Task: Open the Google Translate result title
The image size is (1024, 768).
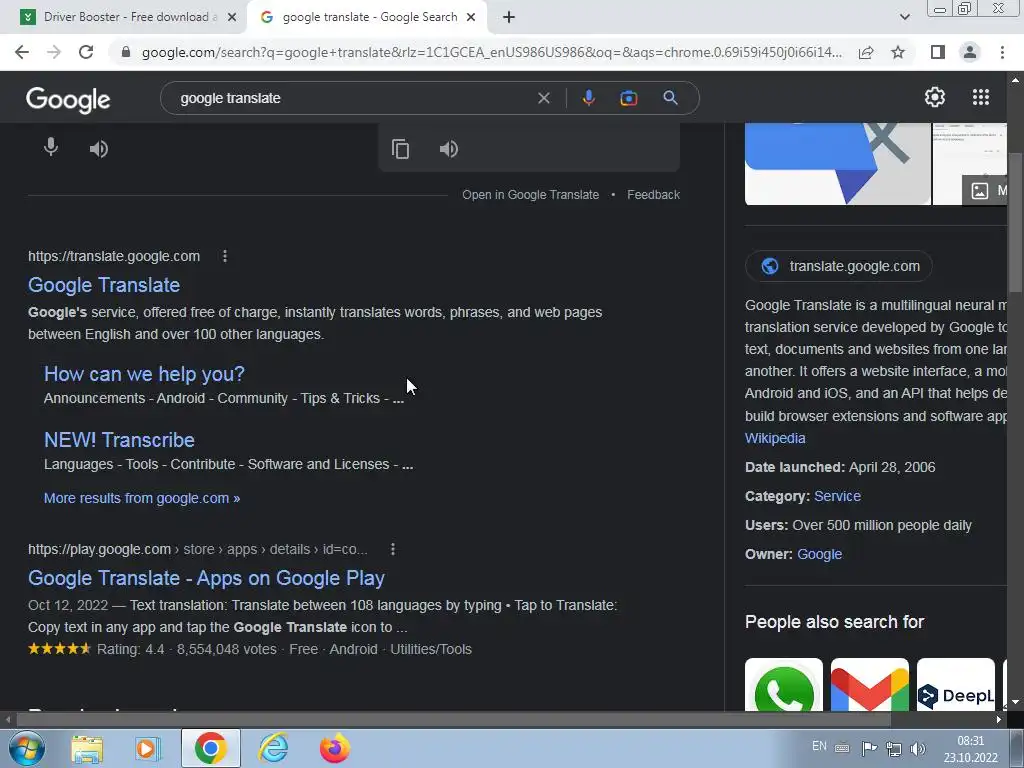Action: 104,285
